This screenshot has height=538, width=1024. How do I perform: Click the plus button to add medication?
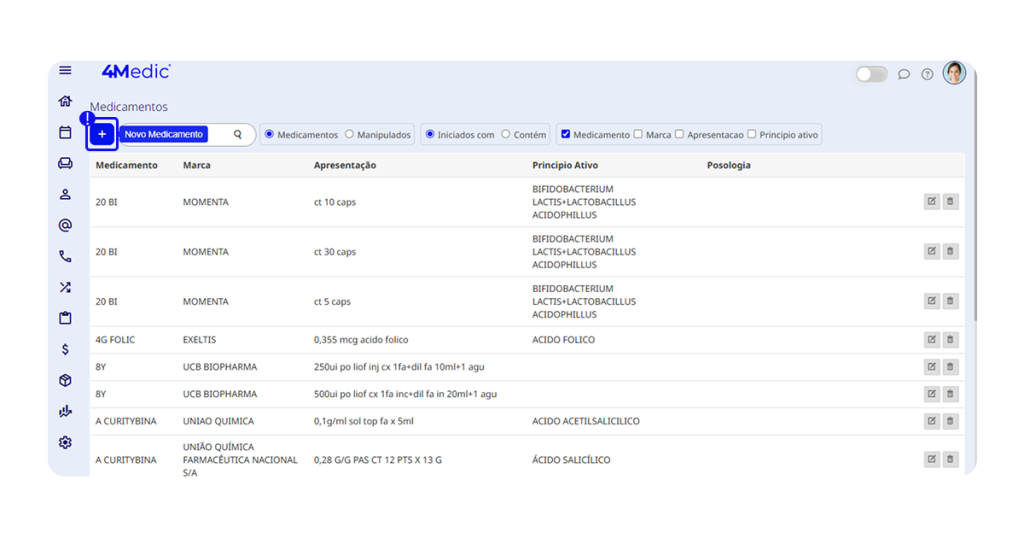click(x=102, y=134)
